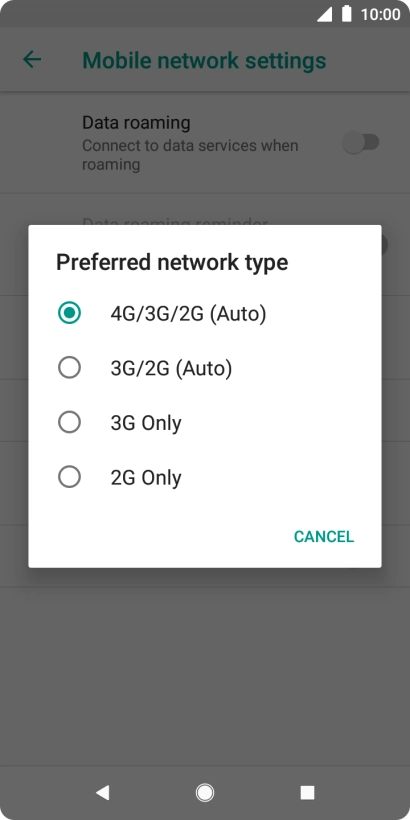Choose the 2G Only radio circle
This screenshot has width=410, height=820.
tap(69, 477)
